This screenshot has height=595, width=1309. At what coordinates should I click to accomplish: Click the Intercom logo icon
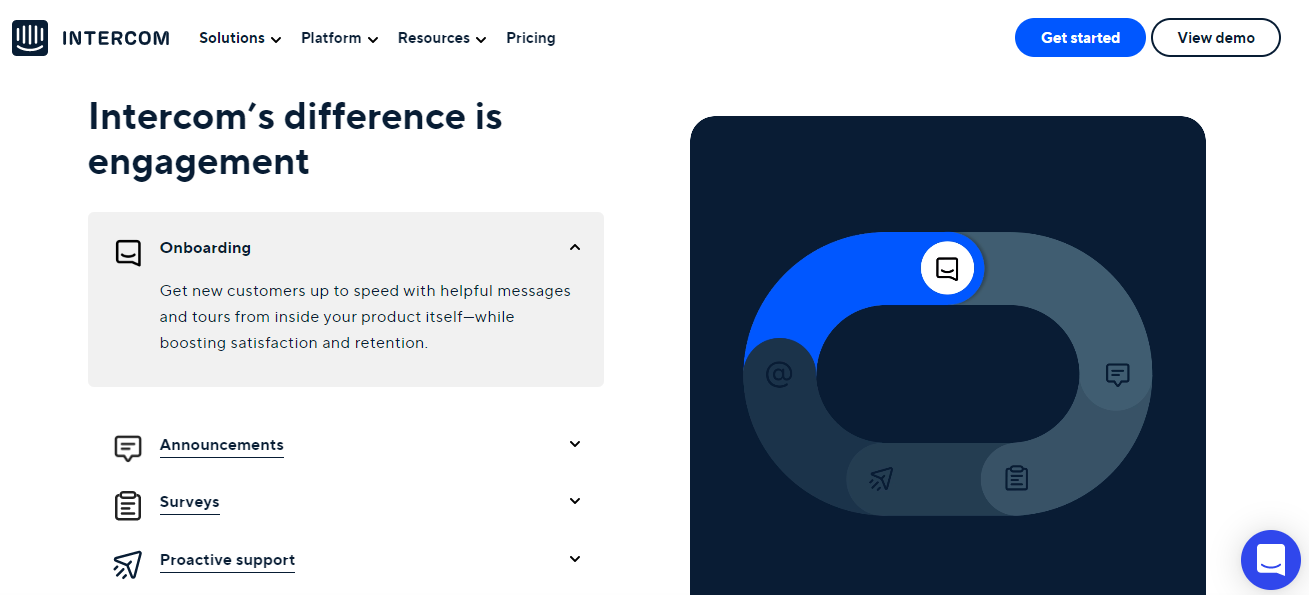[x=30, y=38]
